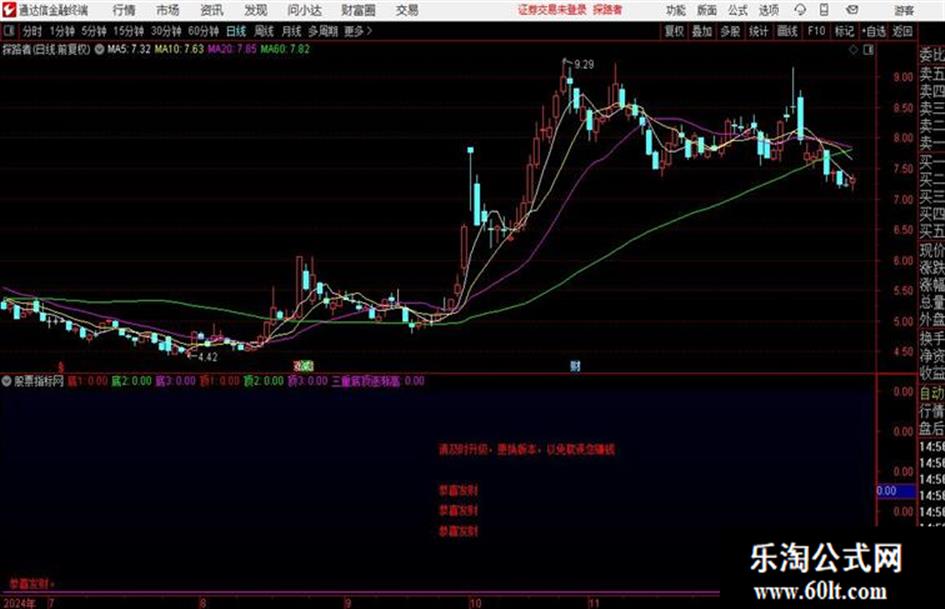The width and height of the screenshot is (945, 609).
Task: Click the mail envelope icon
Action: (x=852, y=10)
